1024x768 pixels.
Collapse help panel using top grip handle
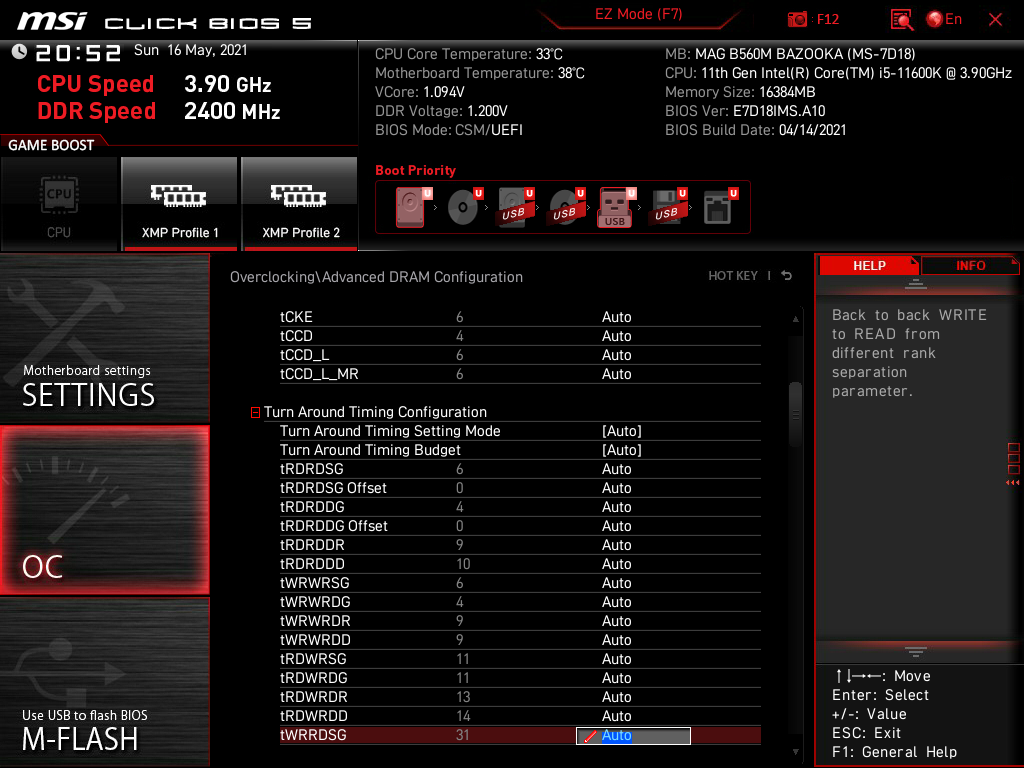click(916, 283)
